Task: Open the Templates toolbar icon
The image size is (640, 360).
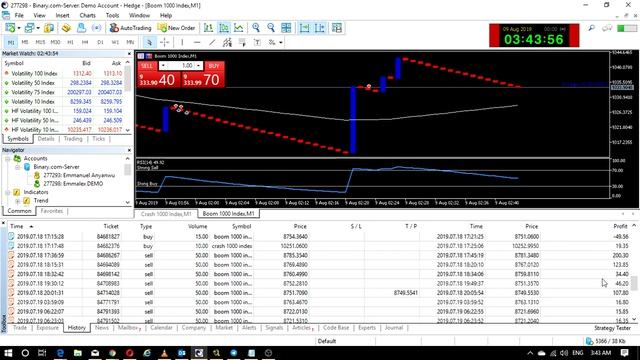Action: click(x=337, y=28)
